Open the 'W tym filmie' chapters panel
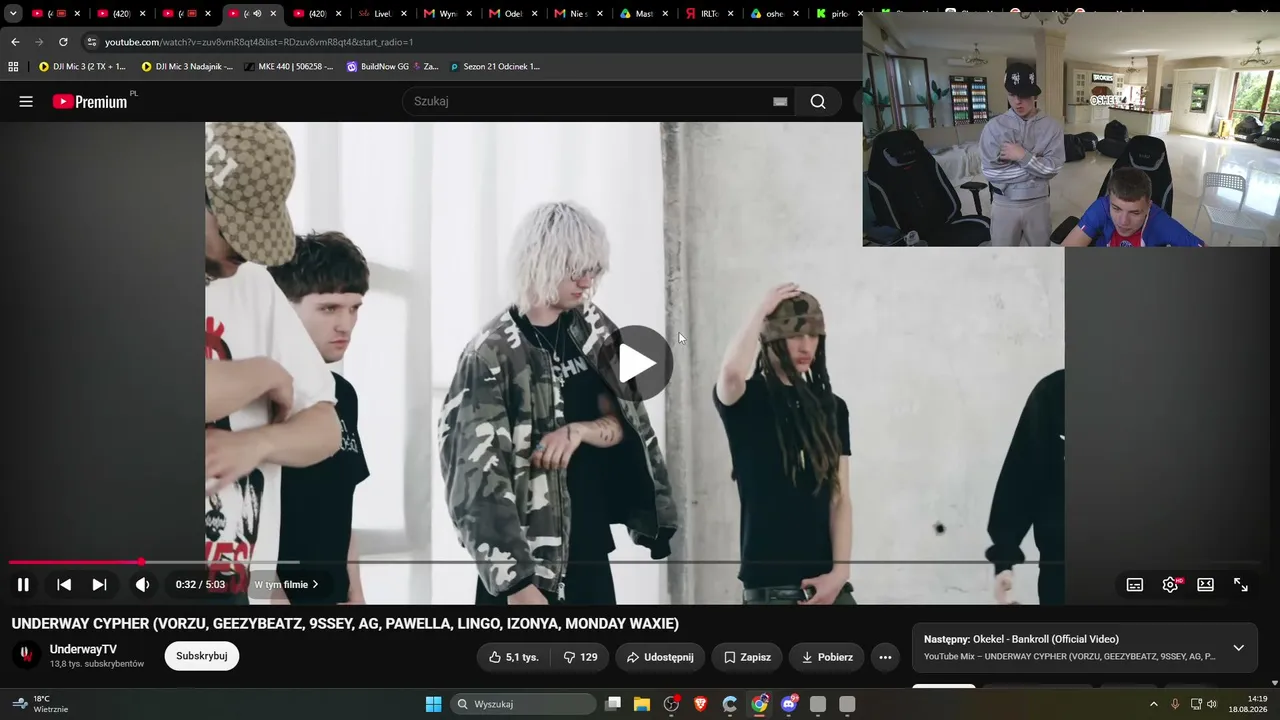 [287, 585]
